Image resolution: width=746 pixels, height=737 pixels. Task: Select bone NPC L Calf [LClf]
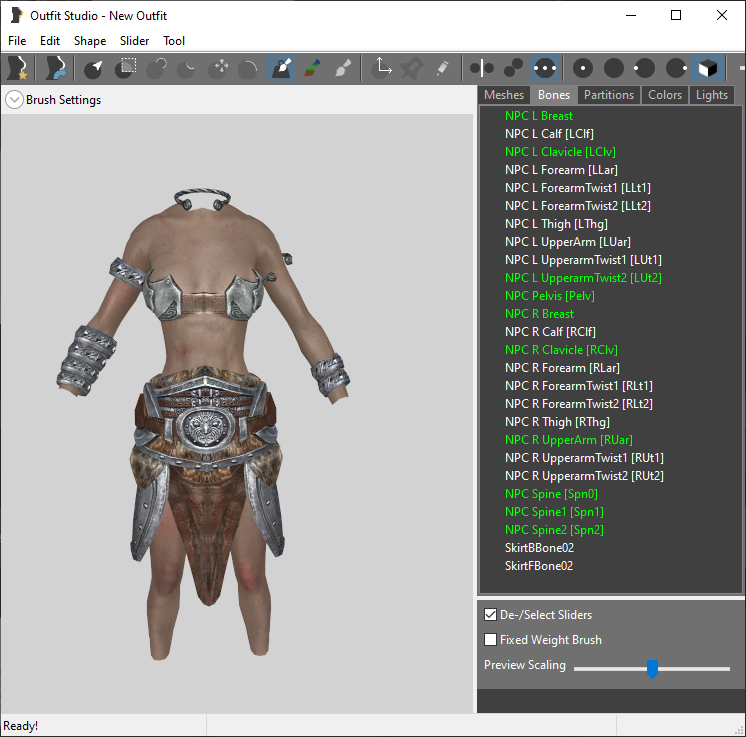tap(549, 134)
